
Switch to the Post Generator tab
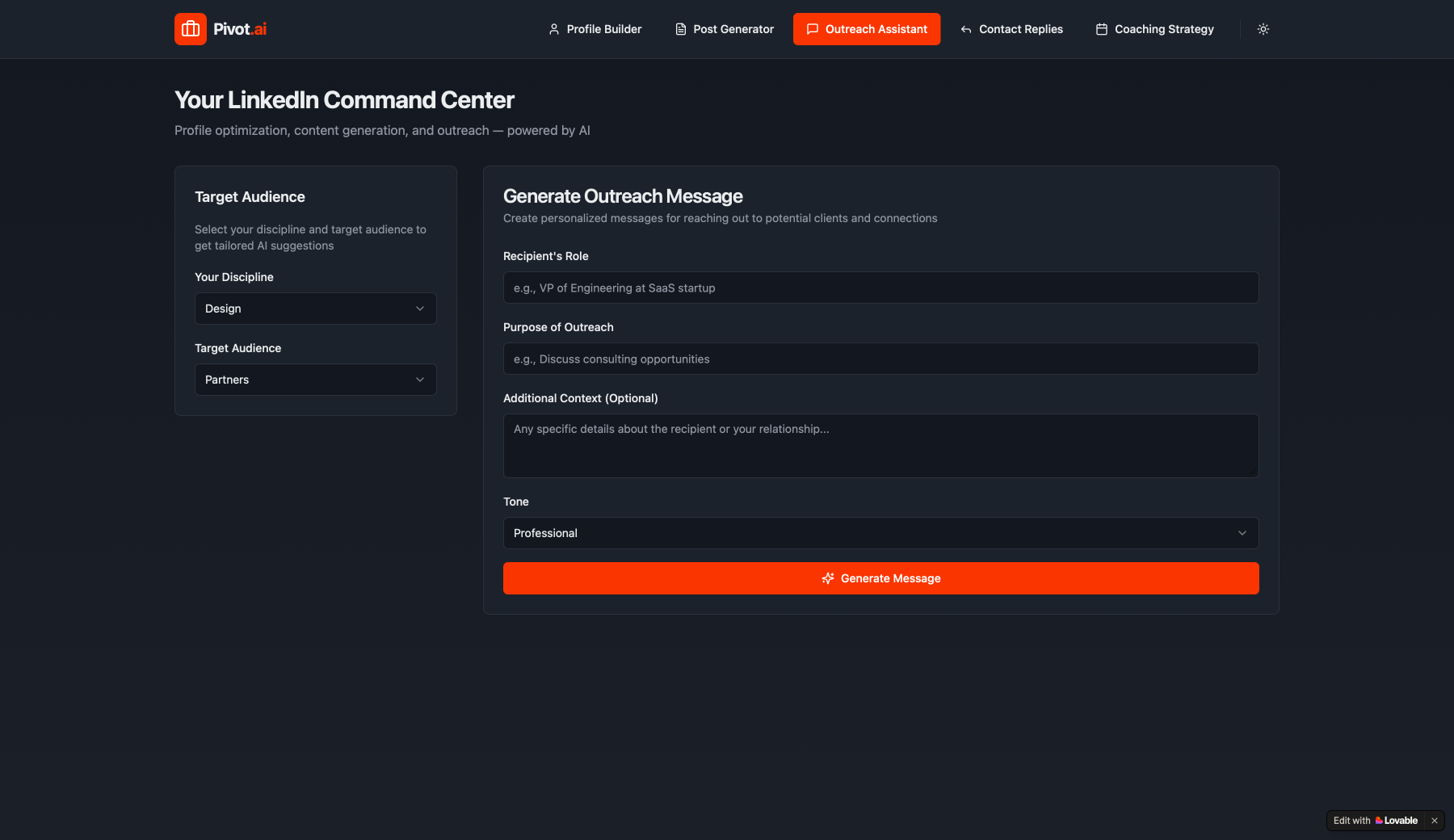point(724,29)
